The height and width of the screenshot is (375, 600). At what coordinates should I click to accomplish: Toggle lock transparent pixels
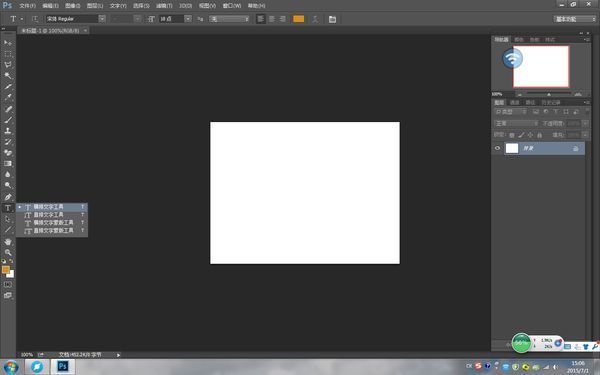coord(512,135)
